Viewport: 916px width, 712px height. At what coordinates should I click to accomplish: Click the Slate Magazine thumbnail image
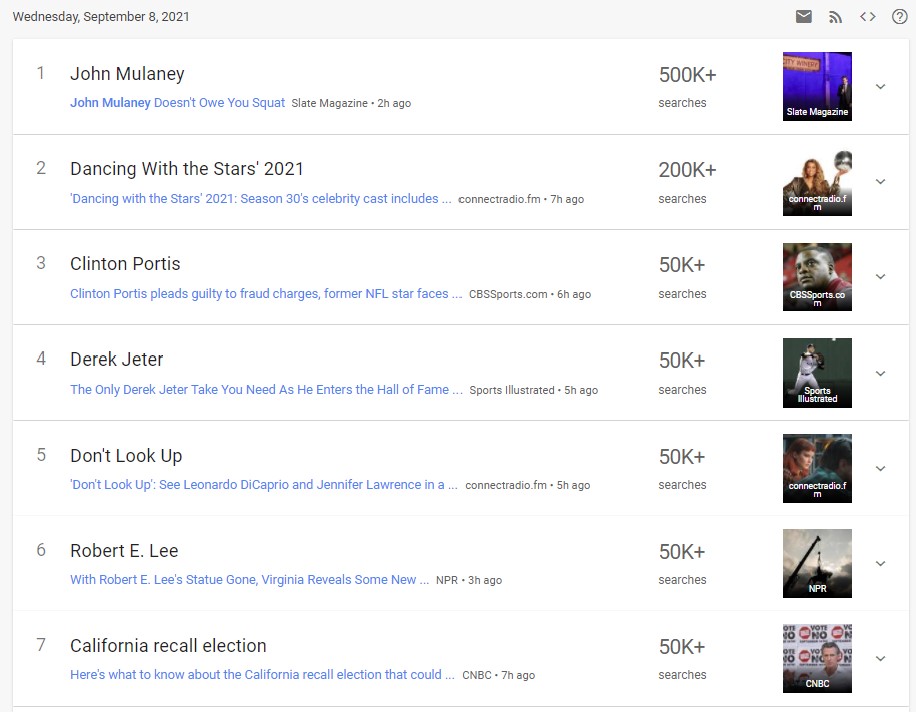coord(817,86)
